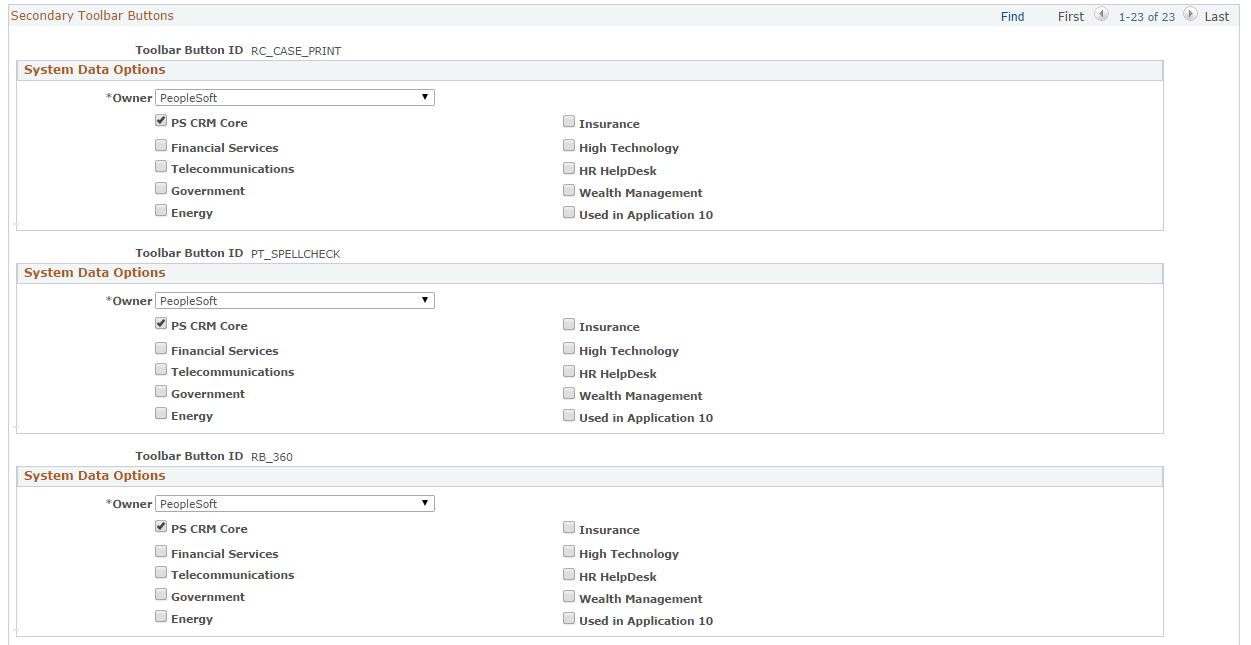The height and width of the screenshot is (645, 1251).
Task: Check Energy under RB_360
Action: coord(161,617)
